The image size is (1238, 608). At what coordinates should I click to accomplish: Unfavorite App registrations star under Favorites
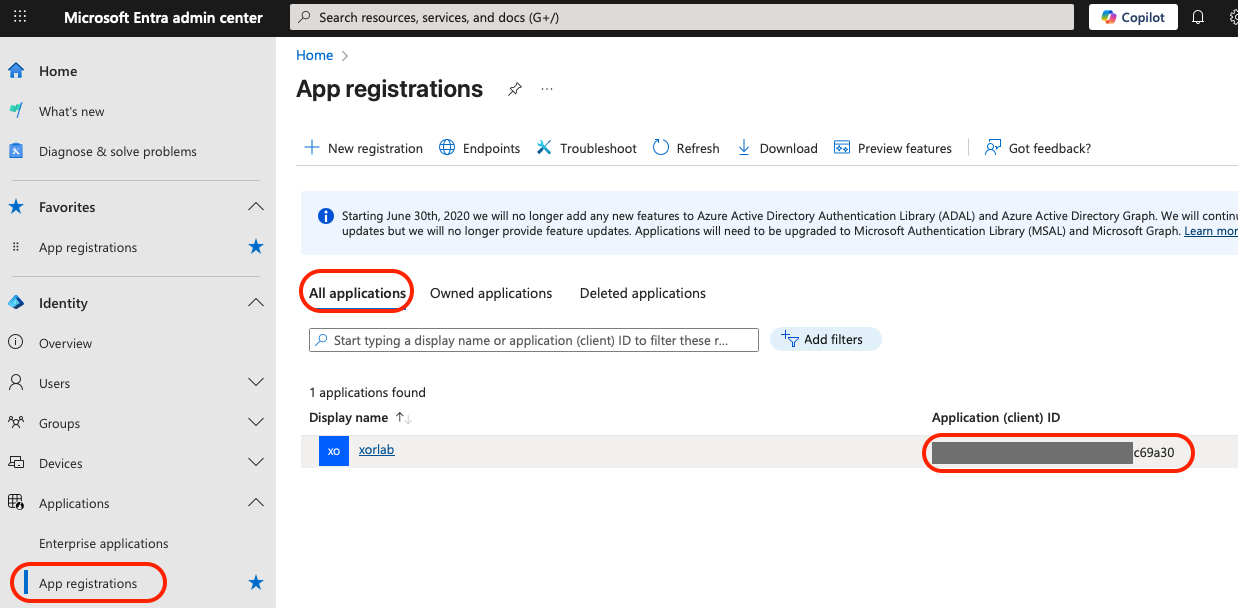point(256,247)
